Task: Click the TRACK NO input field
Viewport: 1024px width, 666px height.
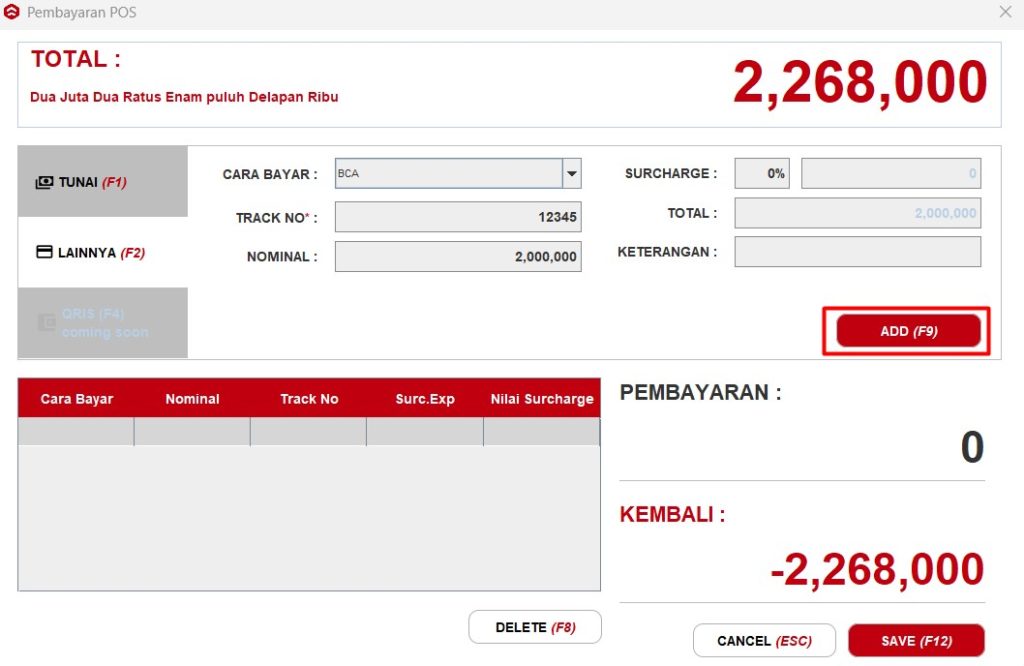Action: 457,217
